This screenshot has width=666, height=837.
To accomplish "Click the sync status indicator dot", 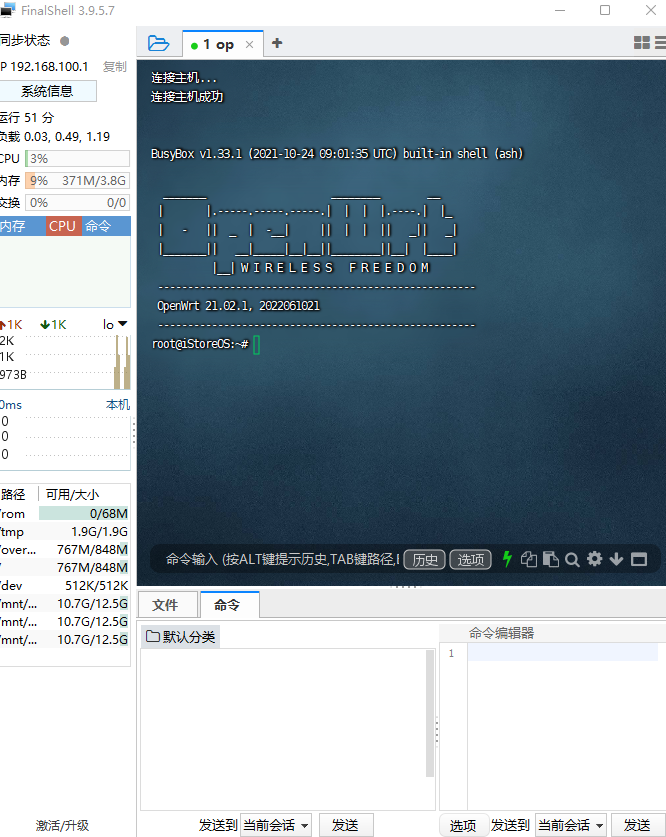I will [65, 41].
